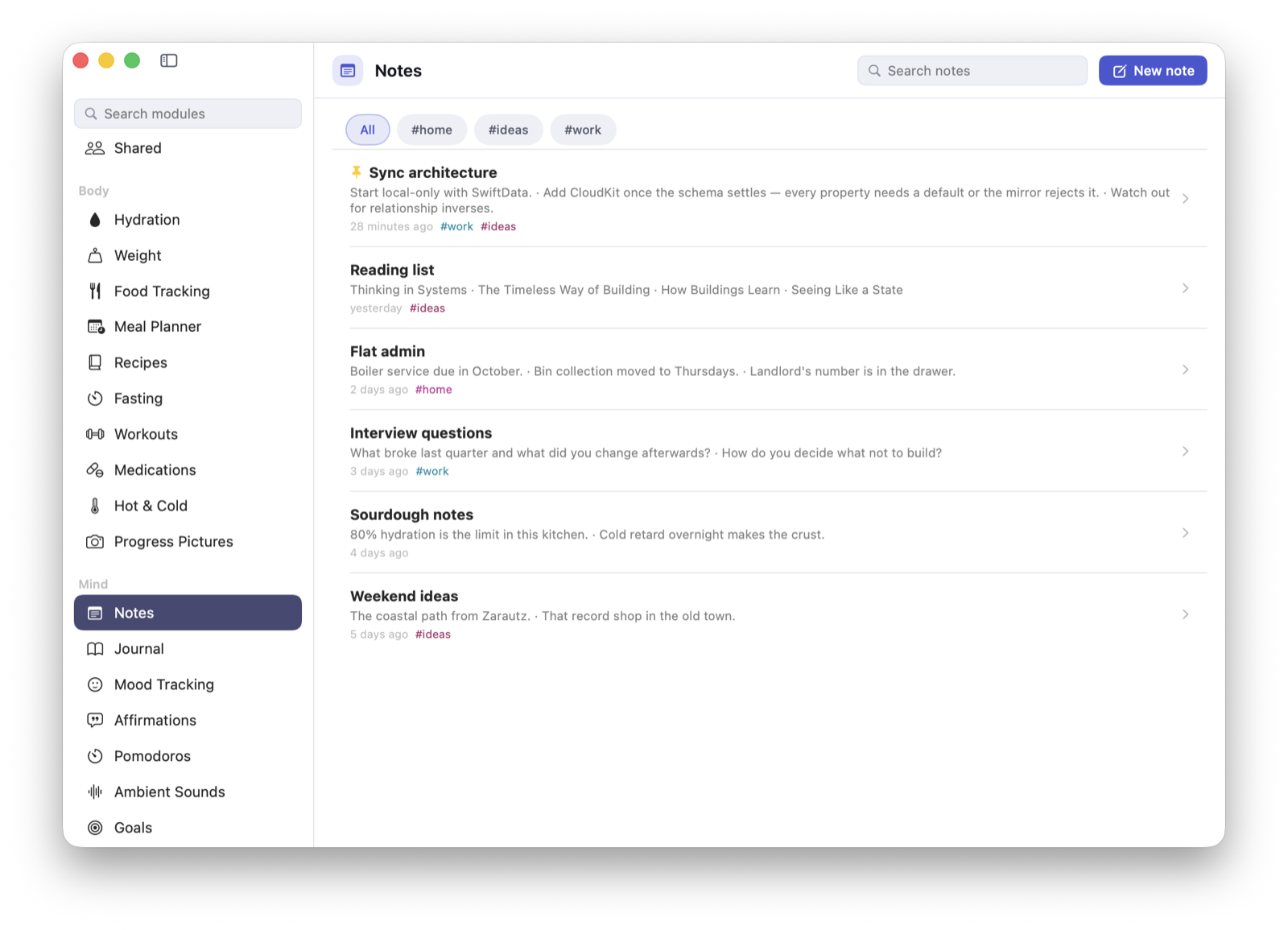Click #home tag under Flat admin
1288x930 pixels.
click(434, 390)
